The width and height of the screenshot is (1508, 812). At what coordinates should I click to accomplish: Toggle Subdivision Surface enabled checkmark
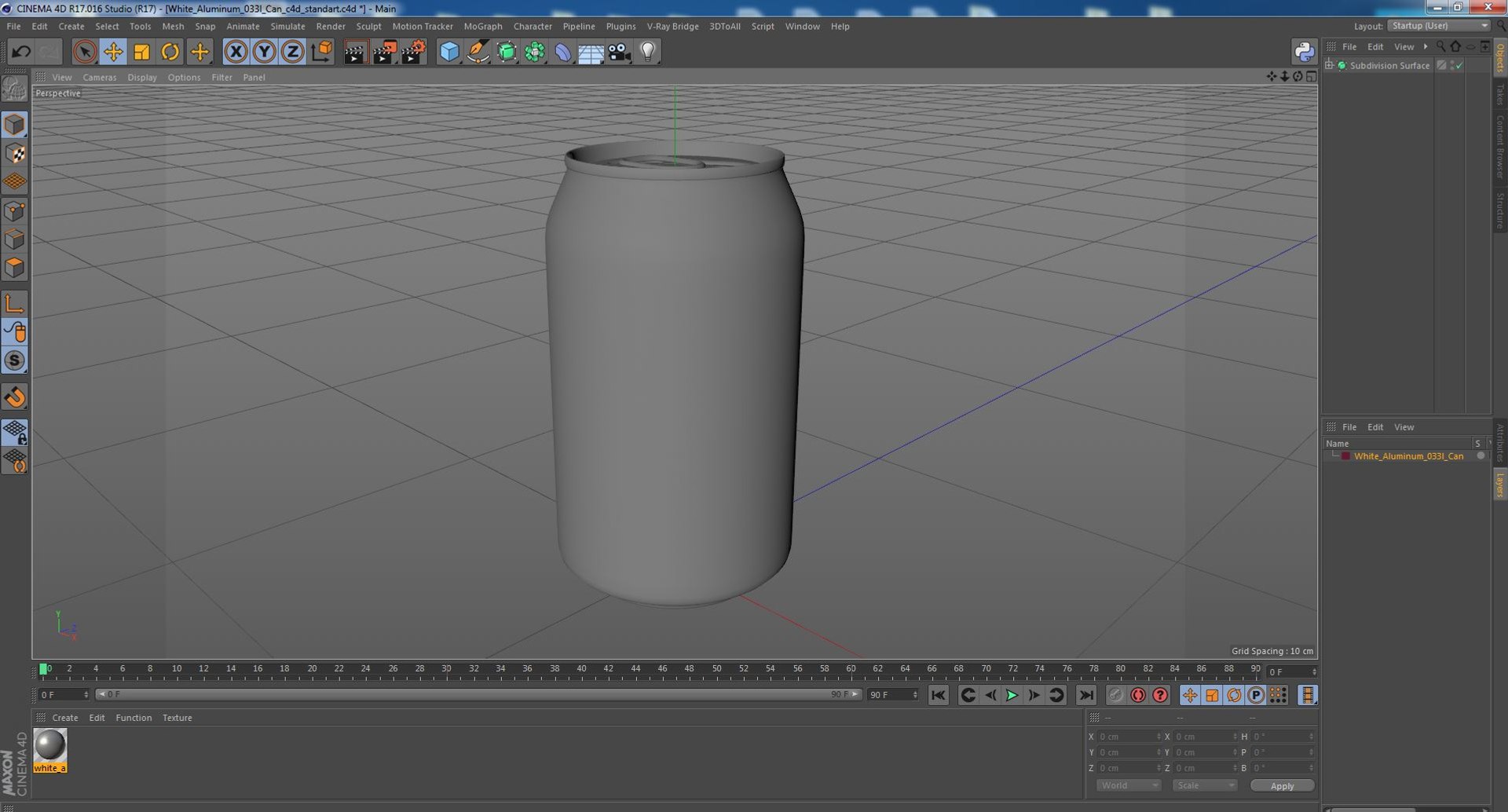(1459, 65)
